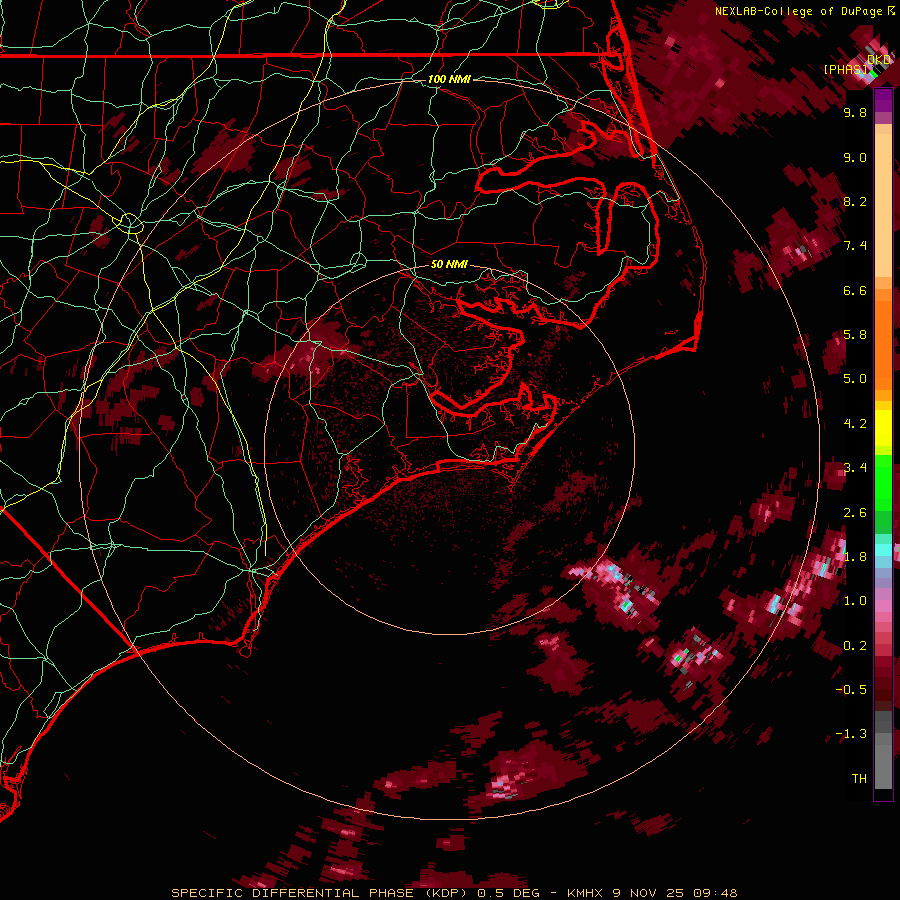Click the DKD unit label above the color bar

879,59
